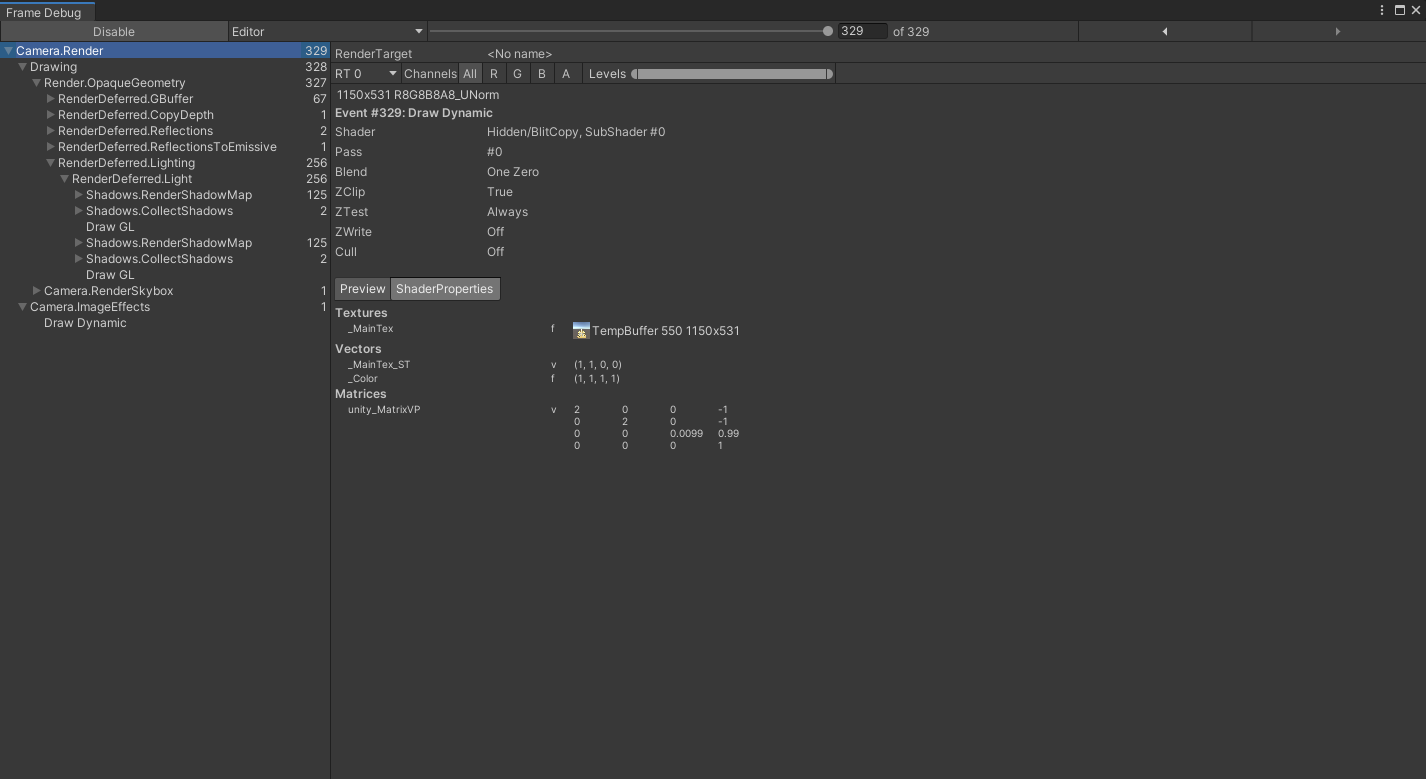Screen dimensions: 1426x779
Task: Click the _MainTex property name
Action: [370, 329]
